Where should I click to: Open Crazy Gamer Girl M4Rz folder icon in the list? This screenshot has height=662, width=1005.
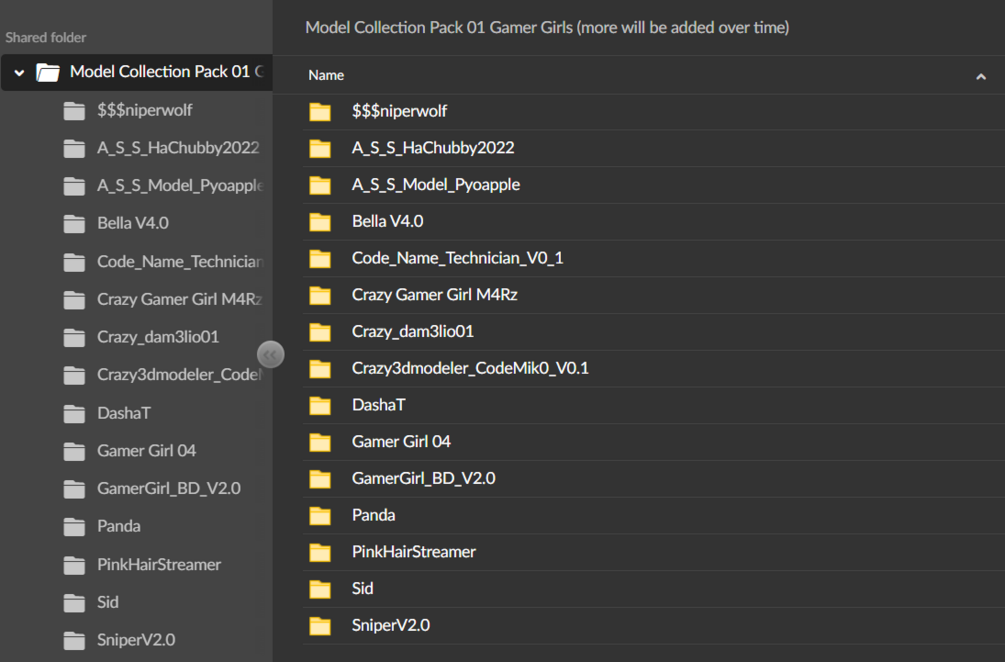[320, 295]
